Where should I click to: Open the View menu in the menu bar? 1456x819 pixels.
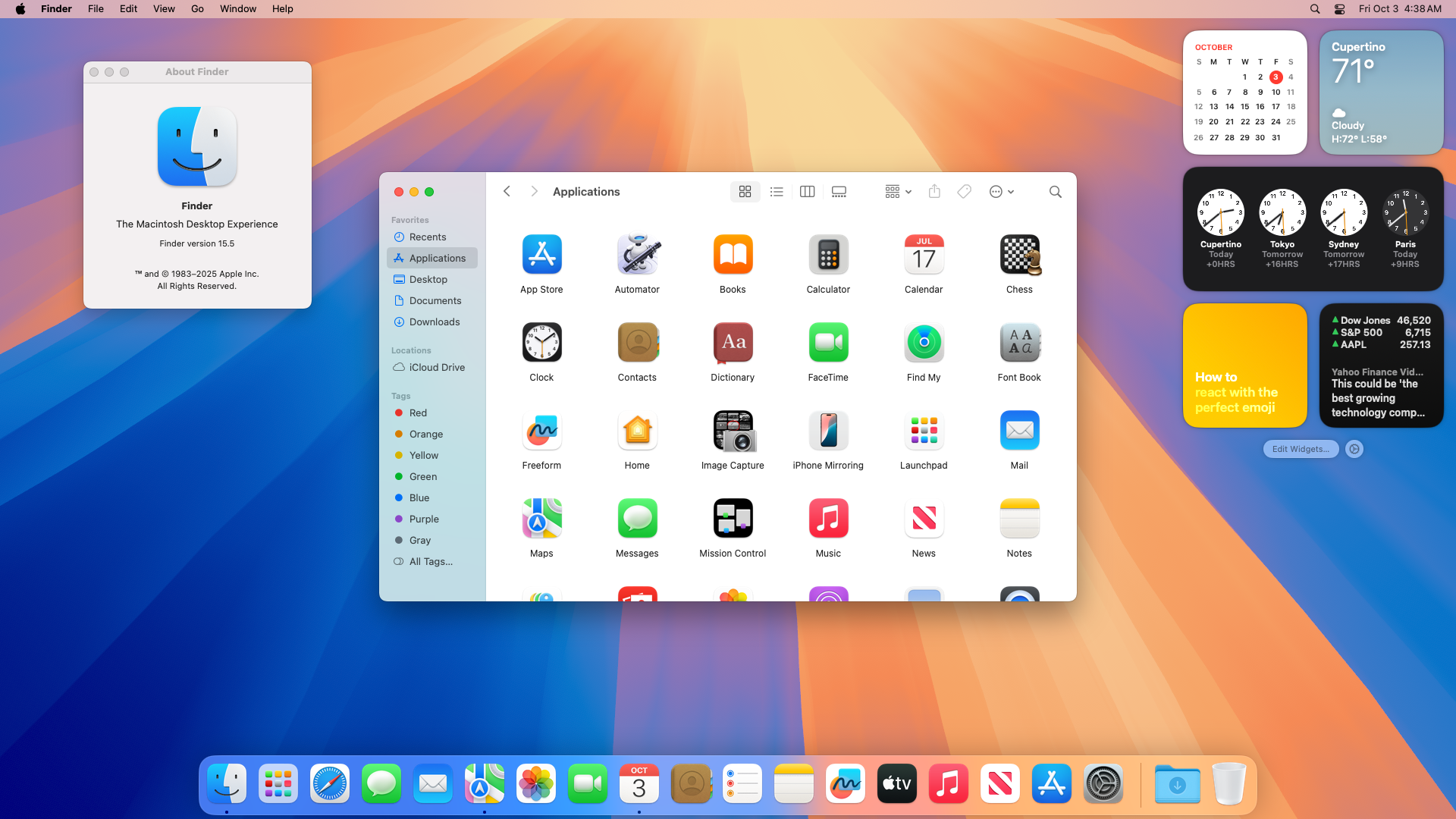(x=164, y=8)
